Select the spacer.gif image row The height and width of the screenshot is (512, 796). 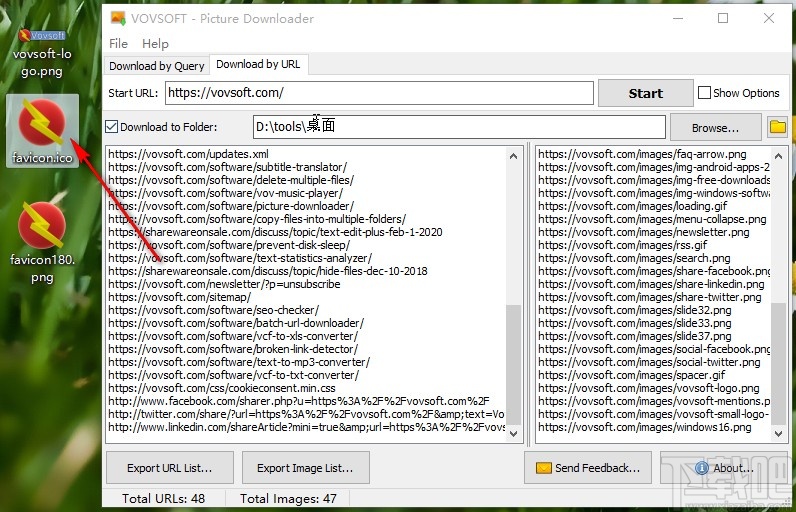pos(653,375)
